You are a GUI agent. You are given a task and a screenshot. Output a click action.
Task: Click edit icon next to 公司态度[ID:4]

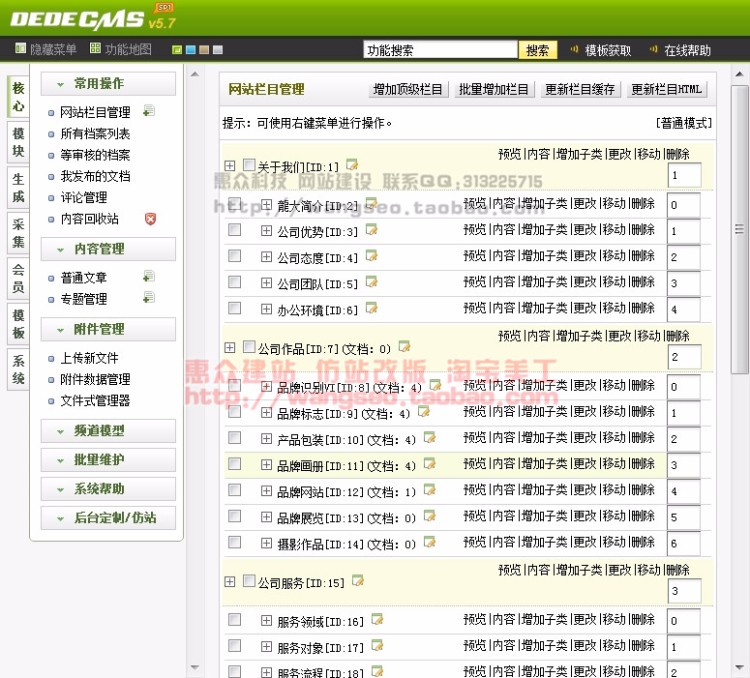(371, 256)
